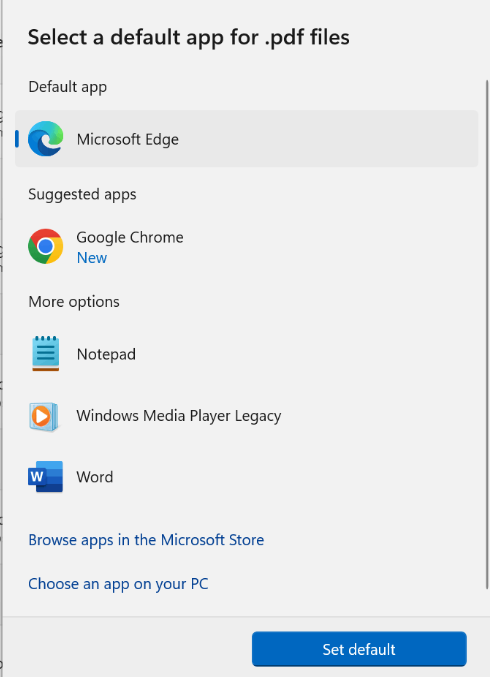
Task: Click the Notepad text label
Action: [106, 354]
